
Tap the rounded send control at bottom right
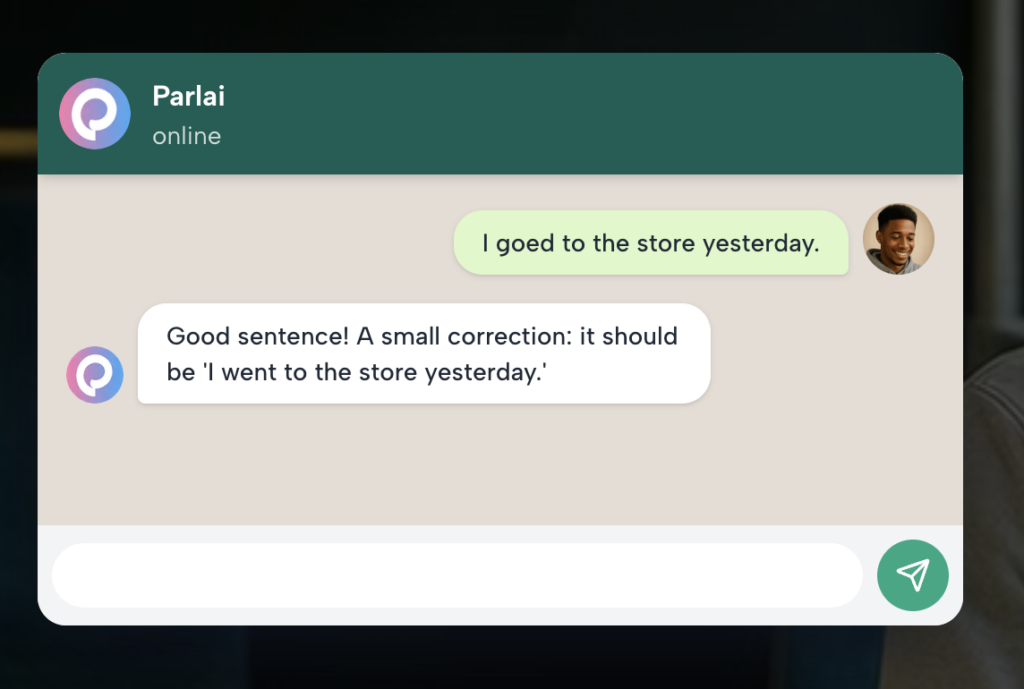pyautogui.click(x=912, y=575)
